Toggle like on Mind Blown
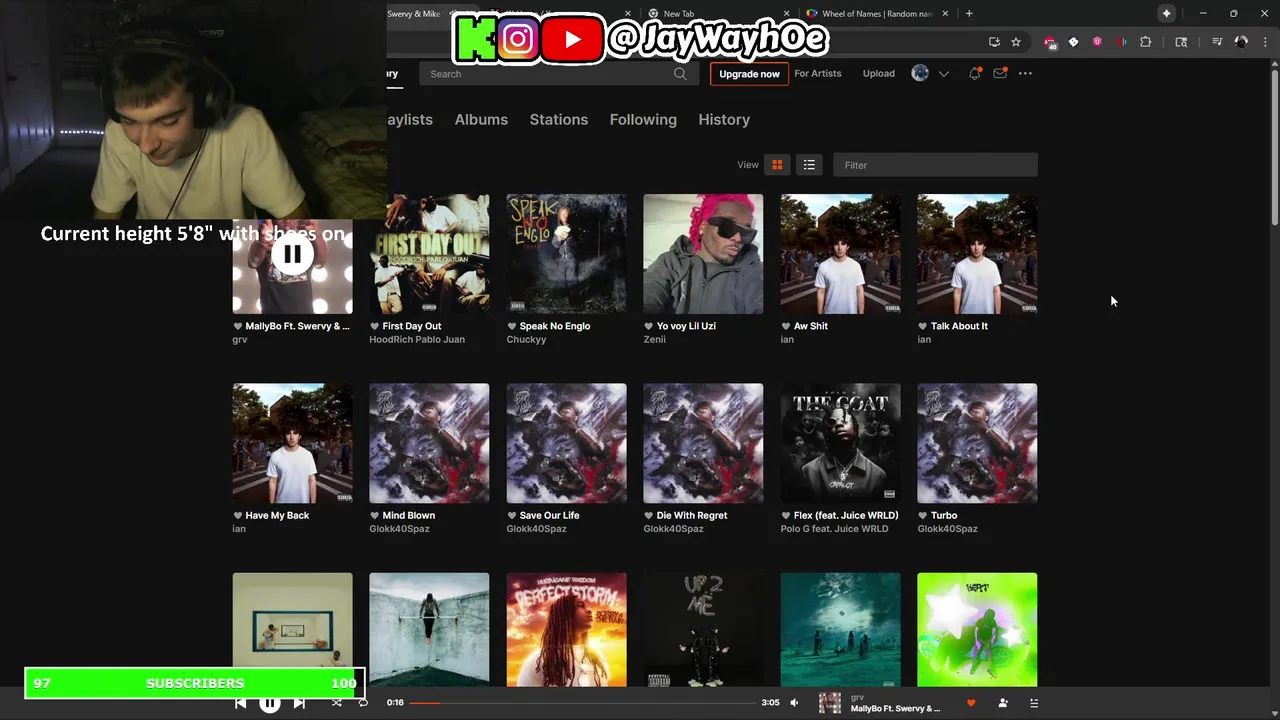 click(x=374, y=515)
